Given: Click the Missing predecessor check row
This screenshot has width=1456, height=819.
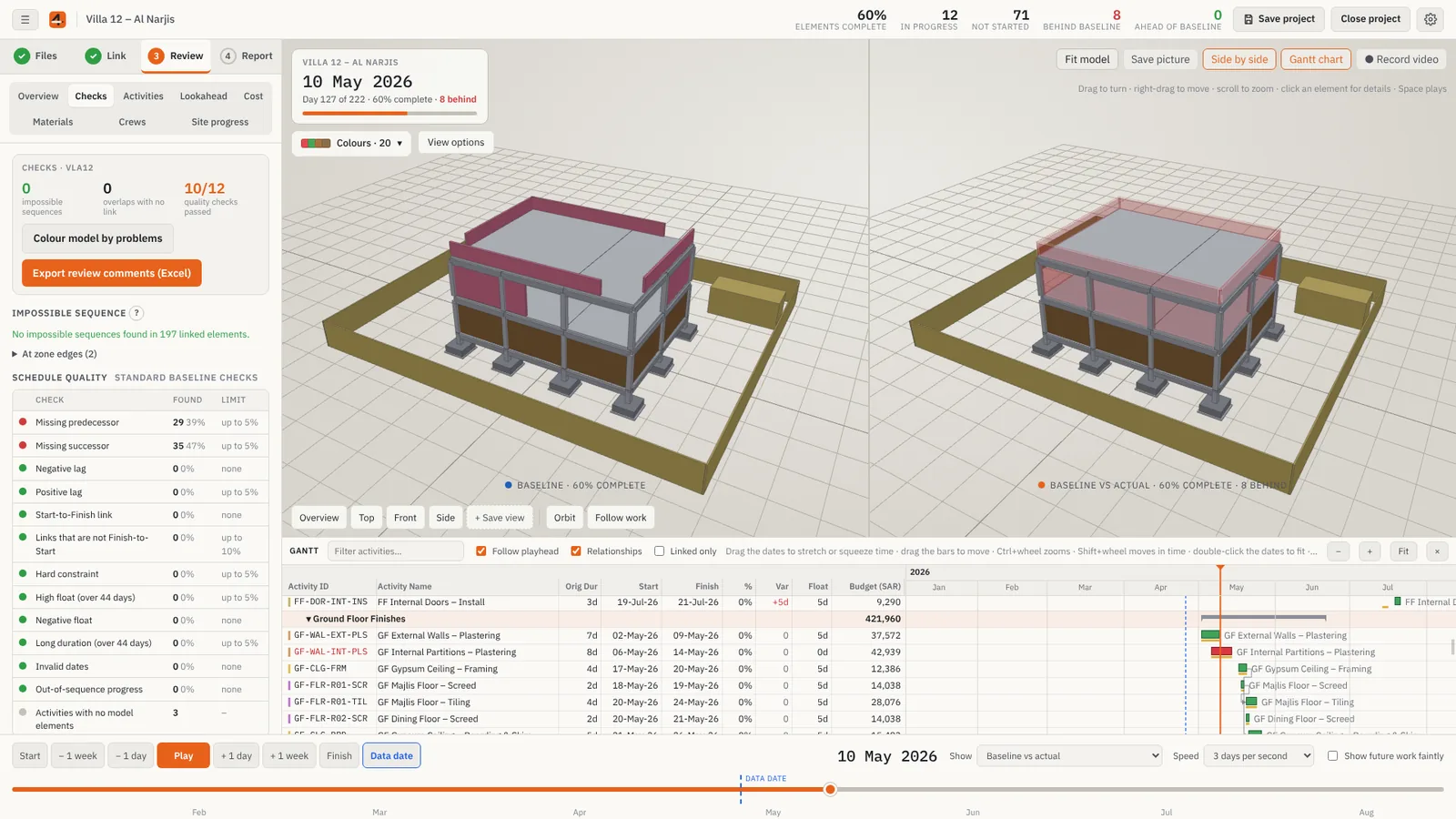Looking at the screenshot, I should coord(140,422).
